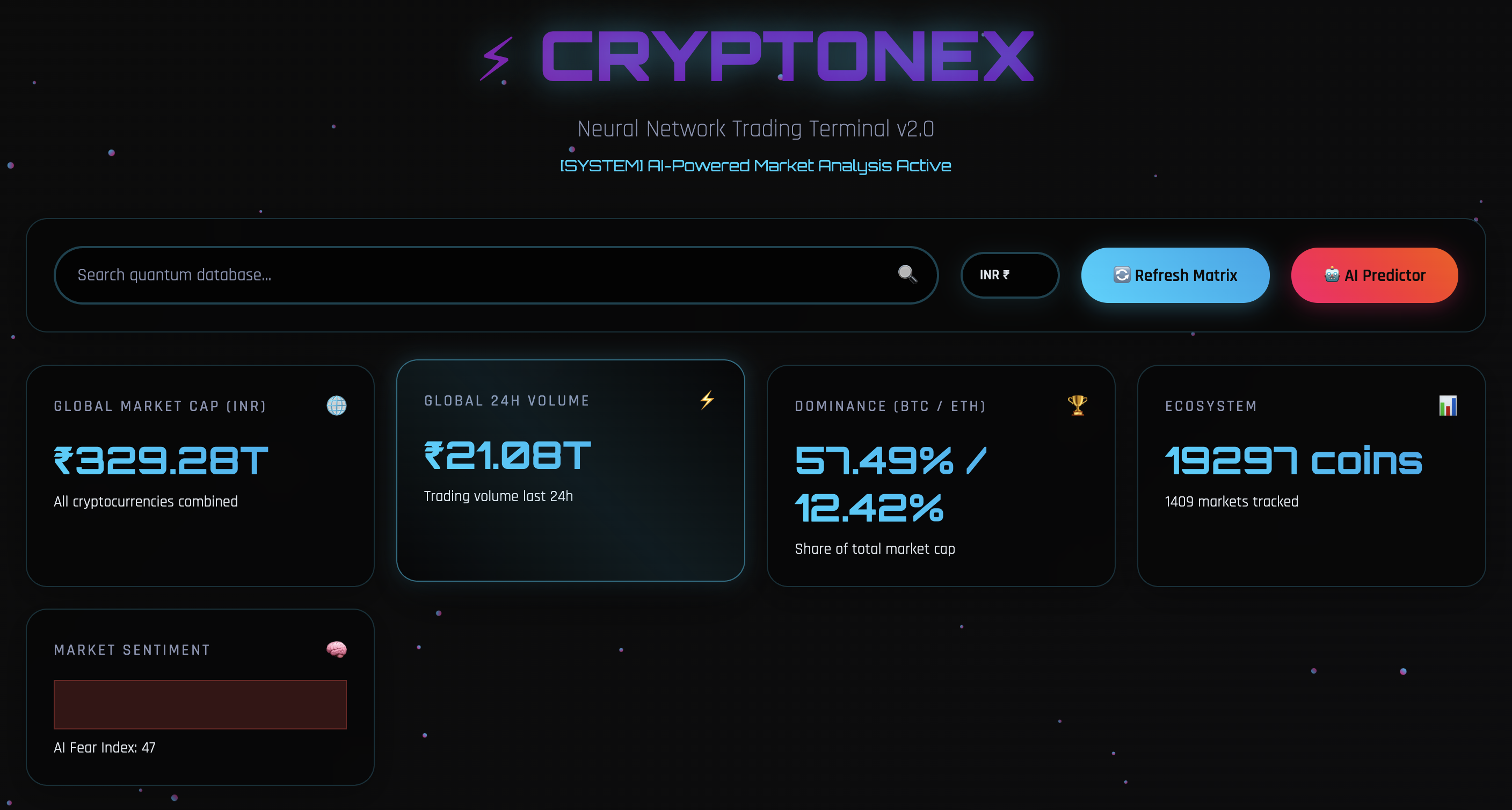Click the bar chart icon on Ecosystem card
The width and height of the screenshot is (1512, 810).
pyautogui.click(x=1449, y=406)
